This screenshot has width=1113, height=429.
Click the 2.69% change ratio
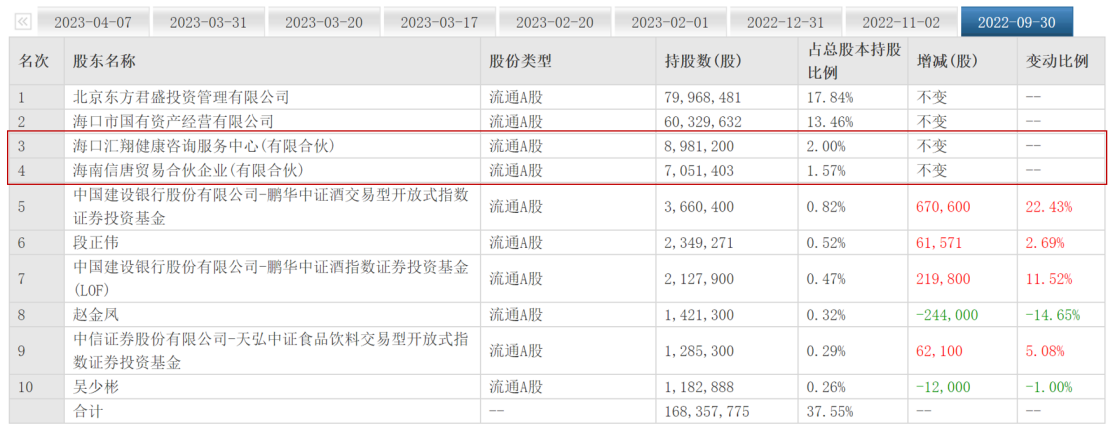1044,243
